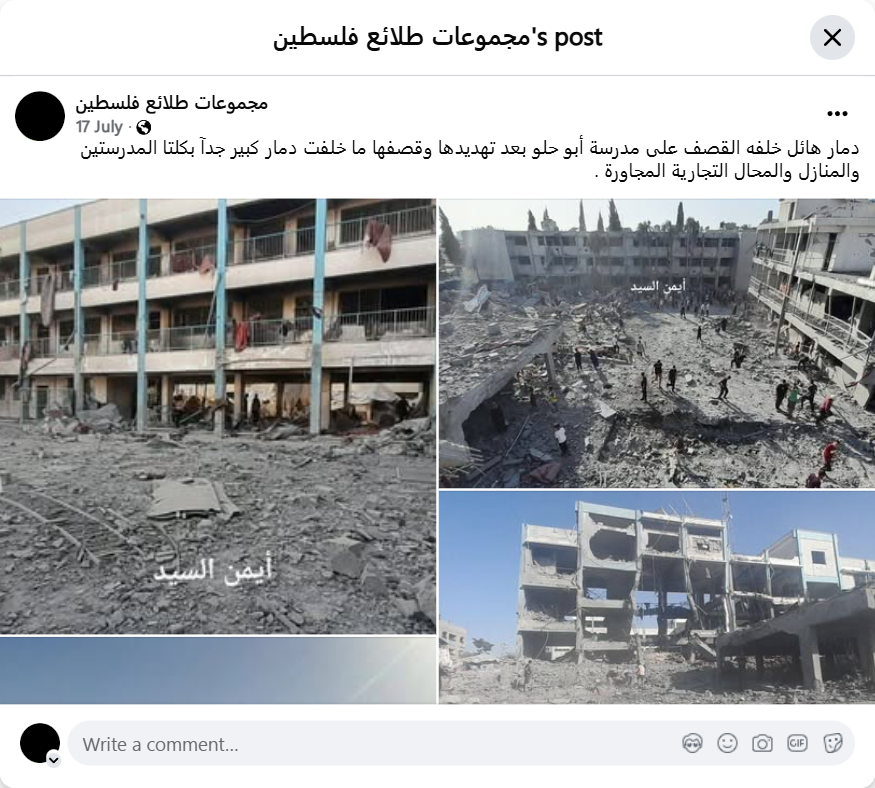Attach a photo using the camera icon

762,743
